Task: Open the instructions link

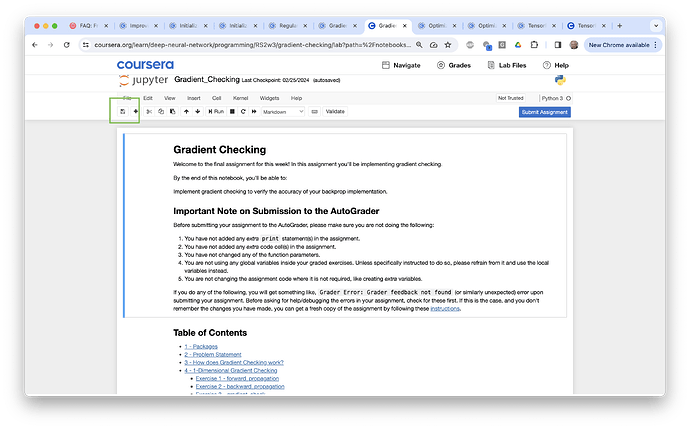Action: pos(445,309)
